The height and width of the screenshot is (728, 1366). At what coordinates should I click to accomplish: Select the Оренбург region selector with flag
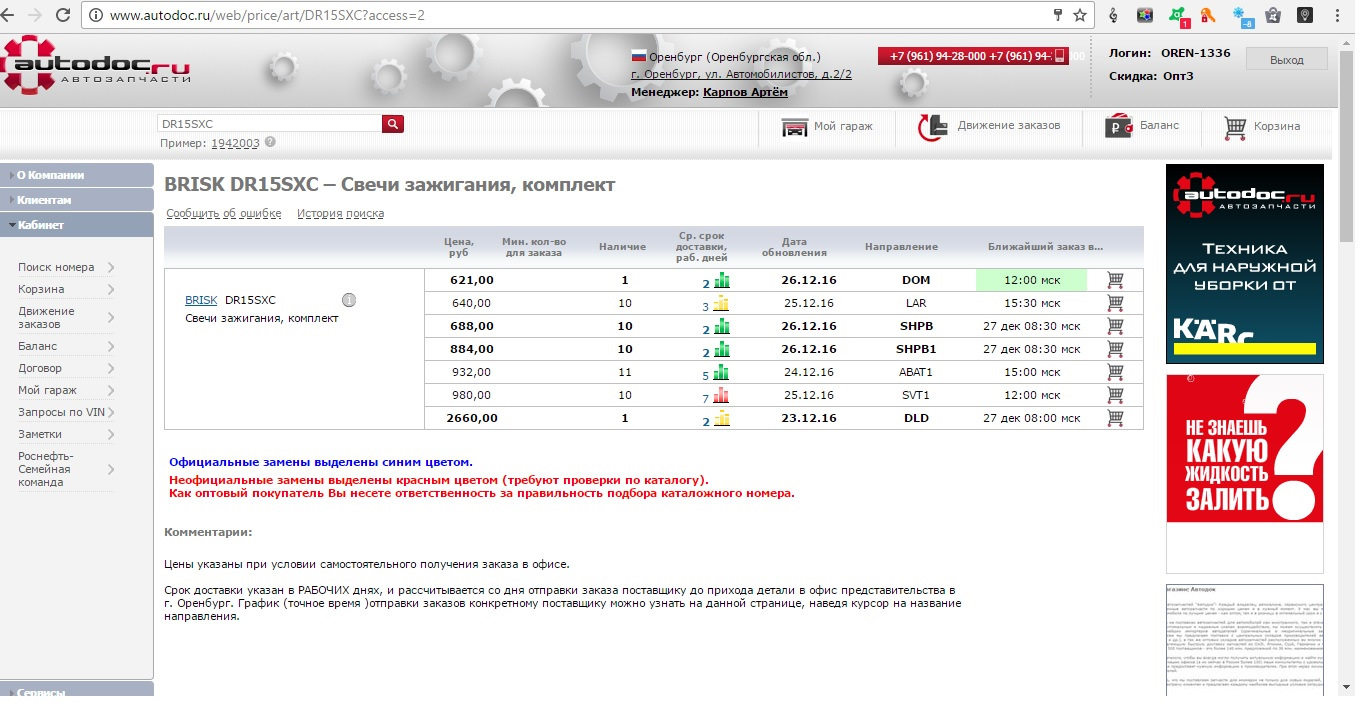pos(725,57)
